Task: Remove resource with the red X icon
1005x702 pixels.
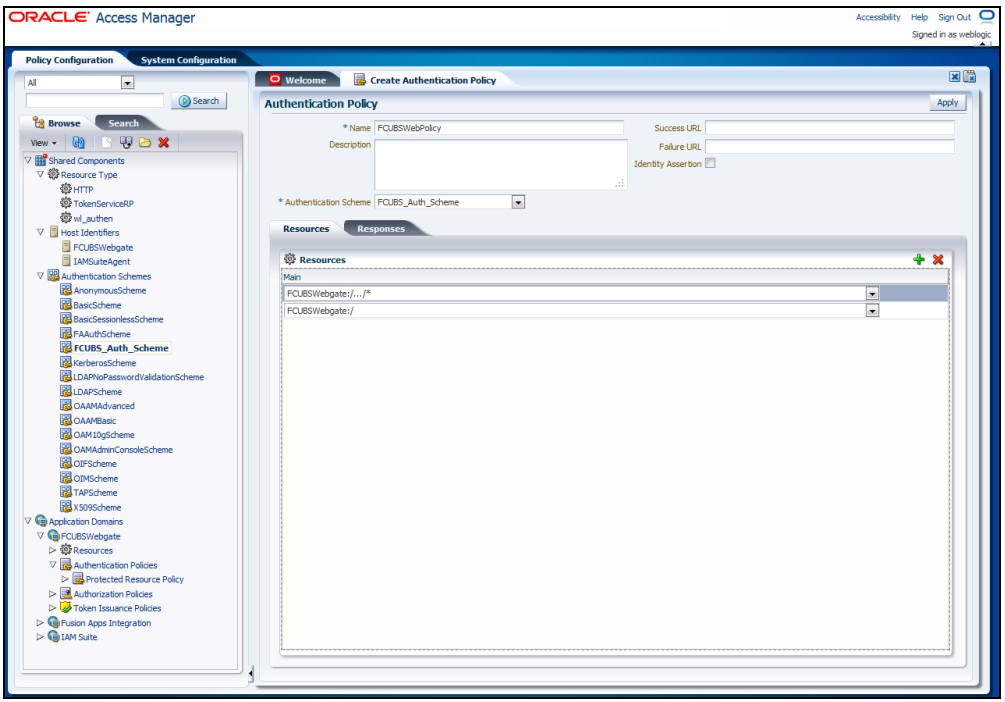Action: pyautogui.click(x=938, y=260)
